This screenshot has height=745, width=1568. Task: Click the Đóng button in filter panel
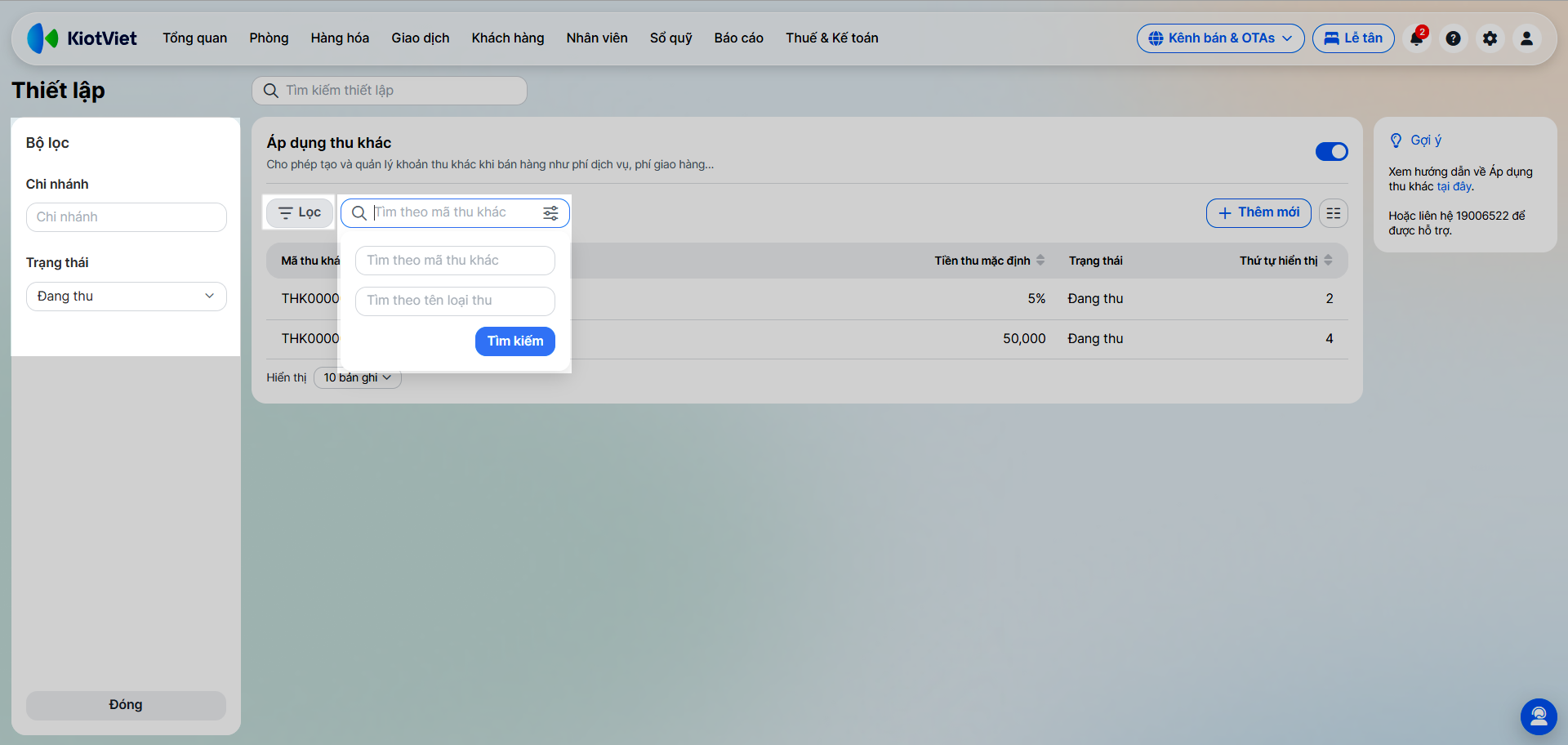(x=126, y=705)
